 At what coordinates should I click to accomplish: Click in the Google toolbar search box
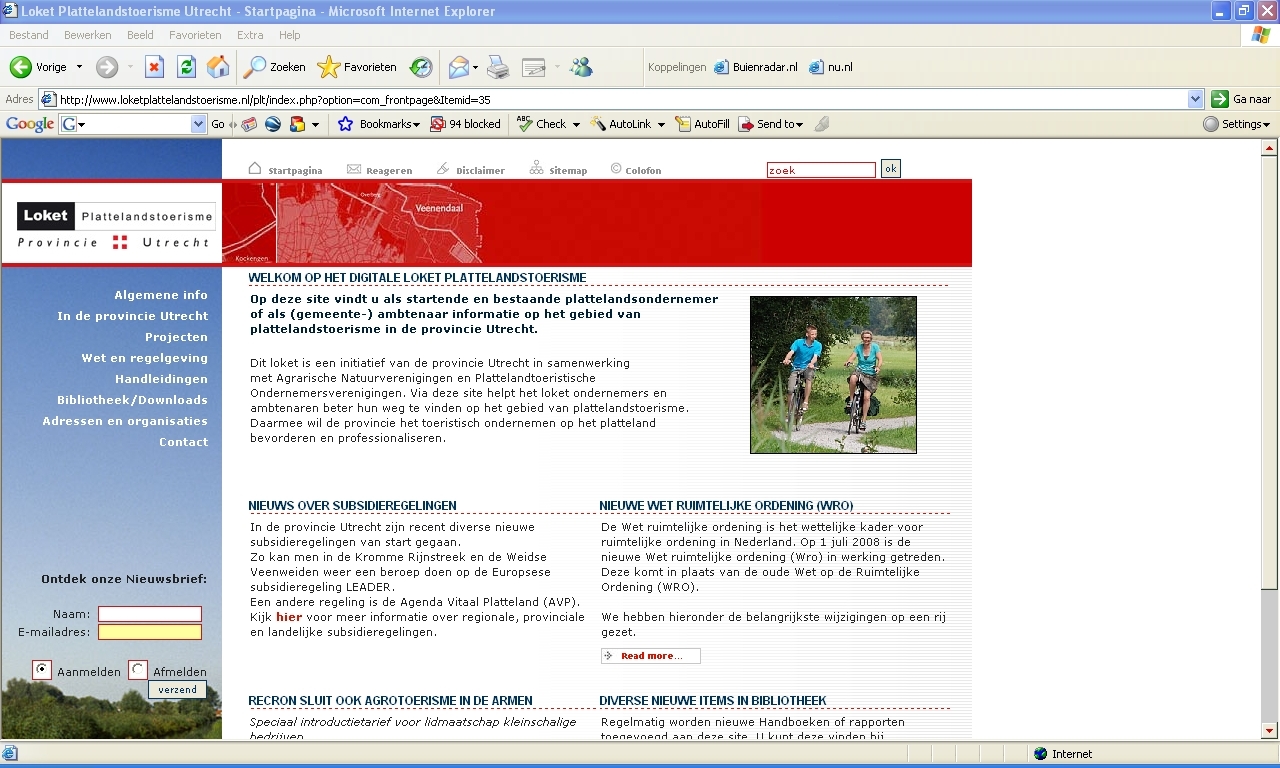point(132,124)
